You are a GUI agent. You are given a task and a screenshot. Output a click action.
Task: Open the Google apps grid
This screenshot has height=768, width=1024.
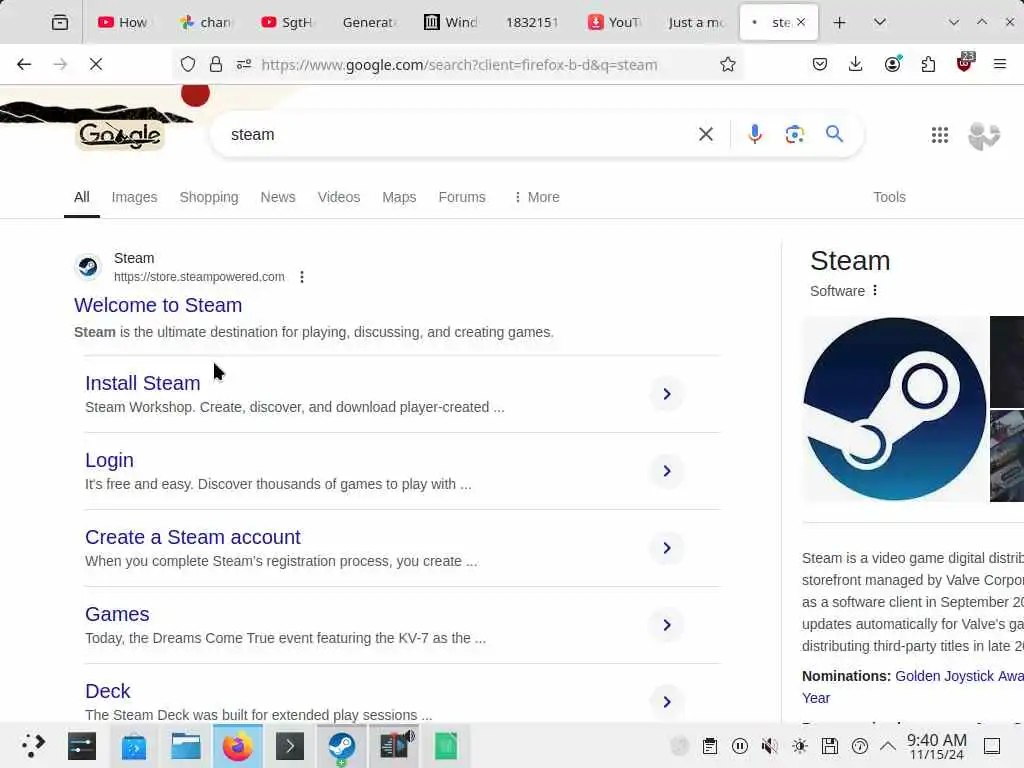pyautogui.click(x=940, y=135)
